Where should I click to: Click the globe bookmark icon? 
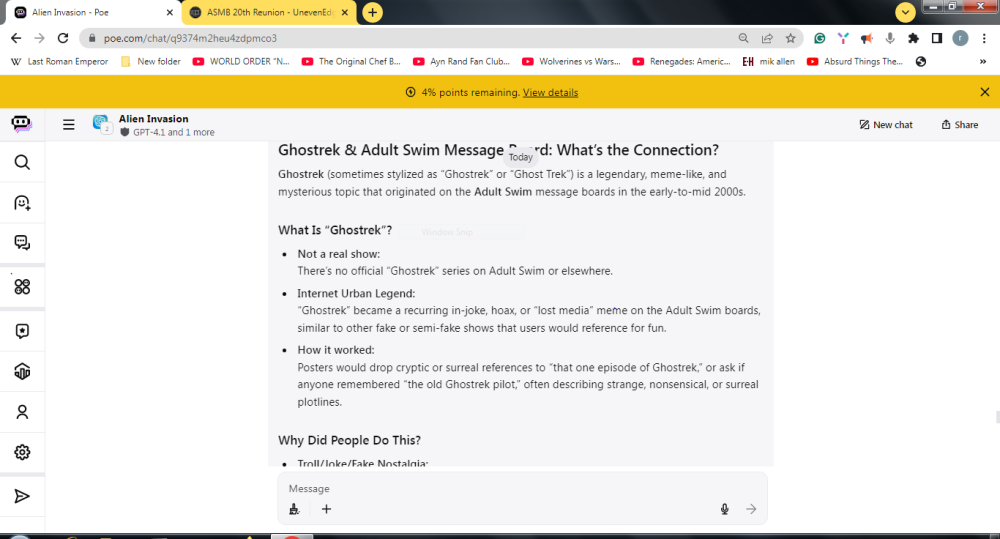921,62
